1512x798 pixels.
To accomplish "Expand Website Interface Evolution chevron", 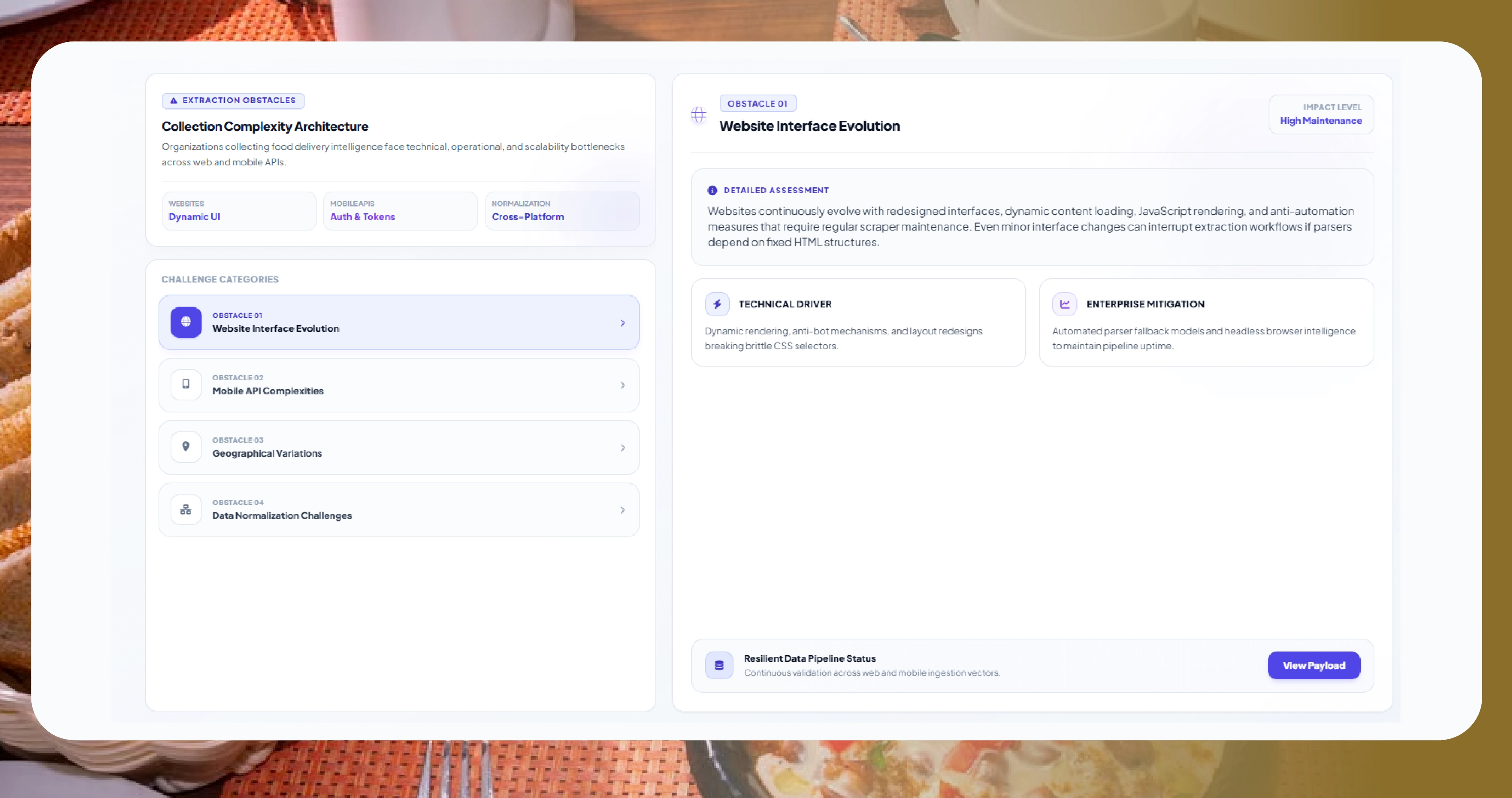I will click(623, 323).
